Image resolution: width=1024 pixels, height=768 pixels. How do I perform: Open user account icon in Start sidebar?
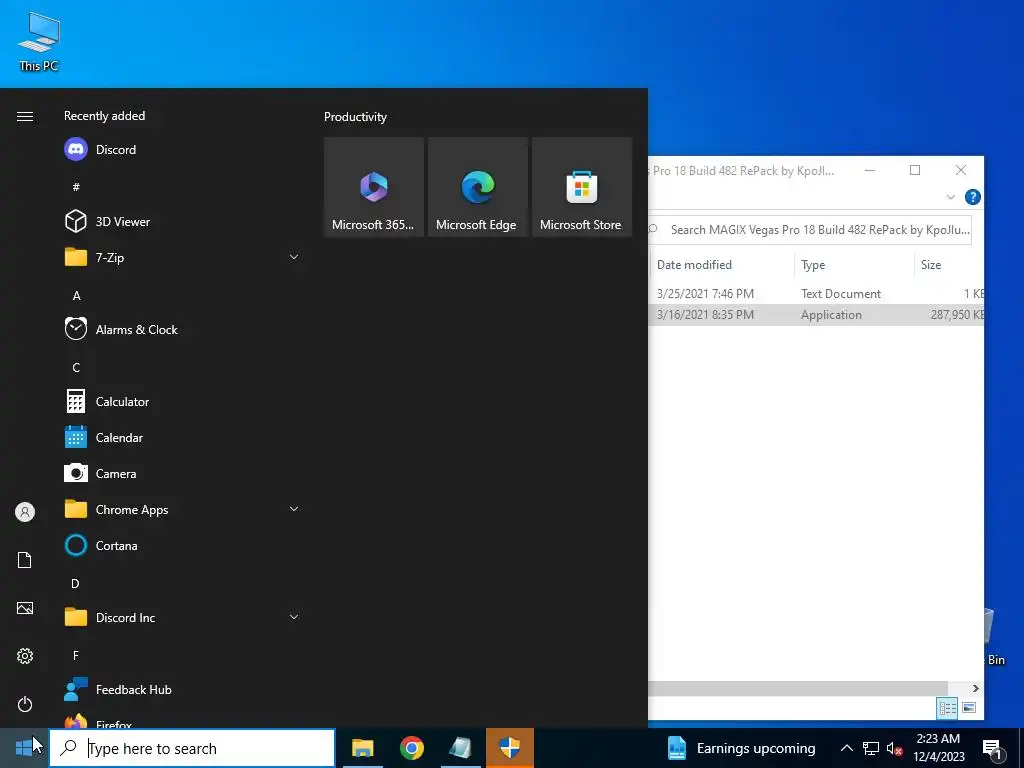pos(25,512)
